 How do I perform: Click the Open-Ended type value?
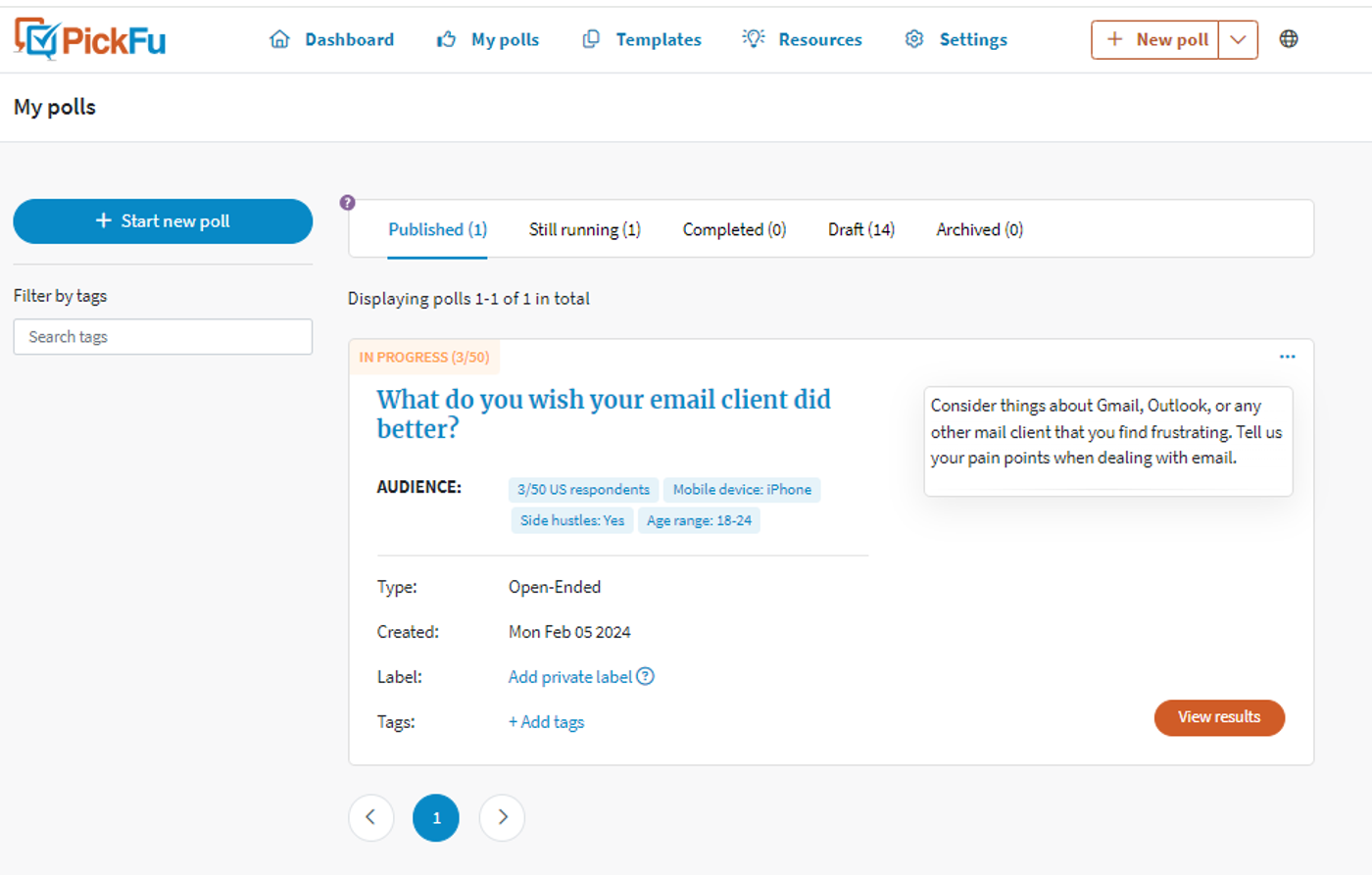point(555,587)
